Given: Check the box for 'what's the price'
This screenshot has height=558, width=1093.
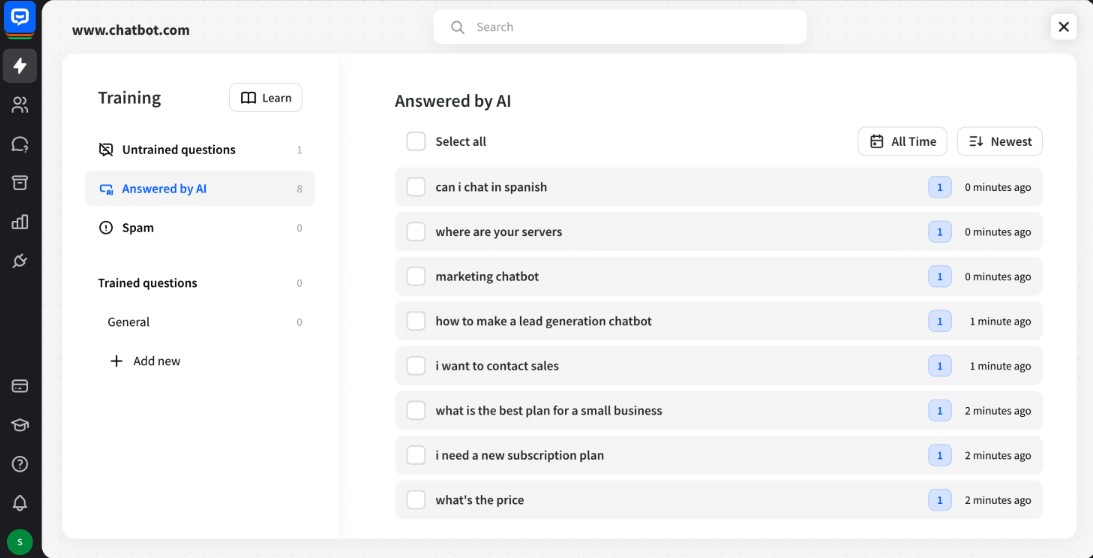Looking at the screenshot, I should pyautogui.click(x=416, y=499).
